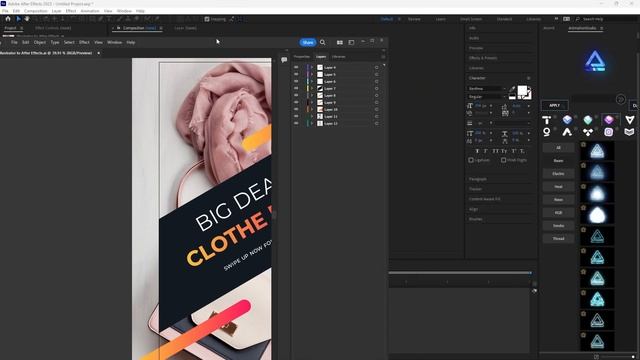Select the purple gem category icon

point(609,120)
